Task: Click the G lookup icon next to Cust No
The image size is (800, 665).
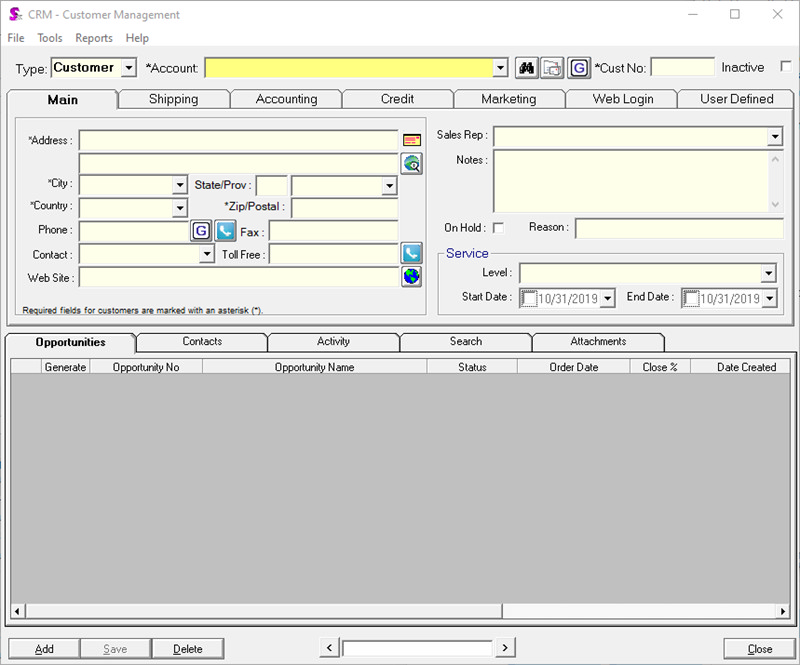Action: pyautogui.click(x=579, y=67)
